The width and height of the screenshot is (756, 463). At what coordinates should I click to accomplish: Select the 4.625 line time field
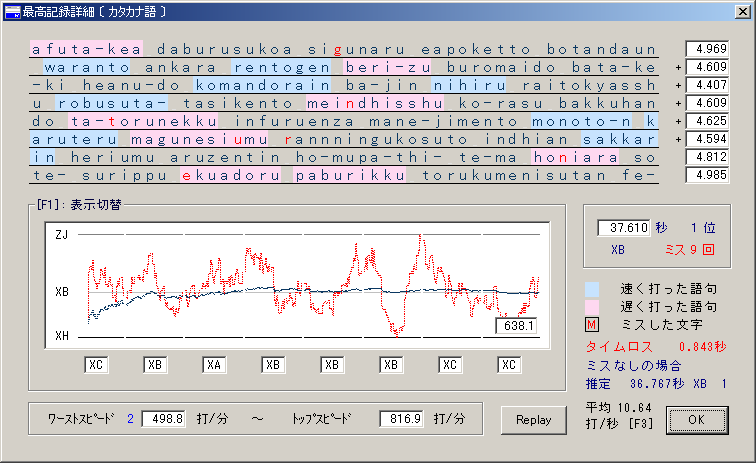click(x=707, y=121)
